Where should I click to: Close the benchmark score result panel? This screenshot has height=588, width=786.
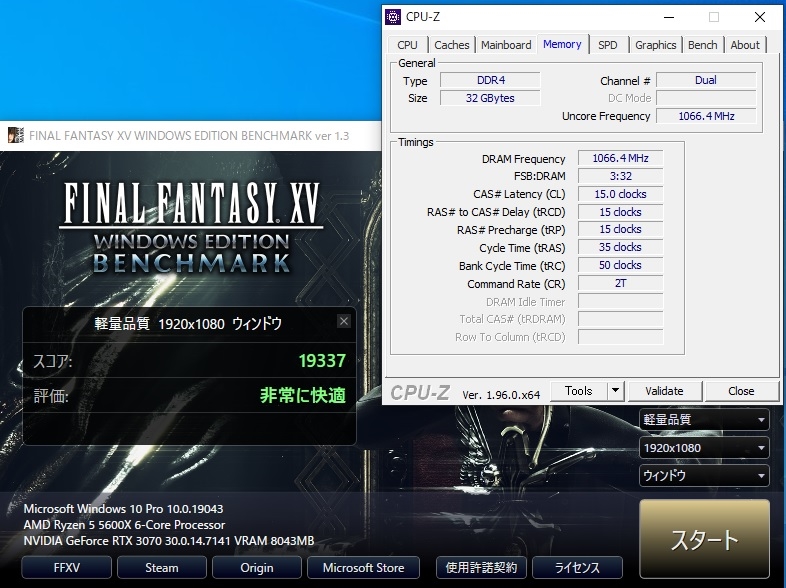pyautogui.click(x=344, y=321)
